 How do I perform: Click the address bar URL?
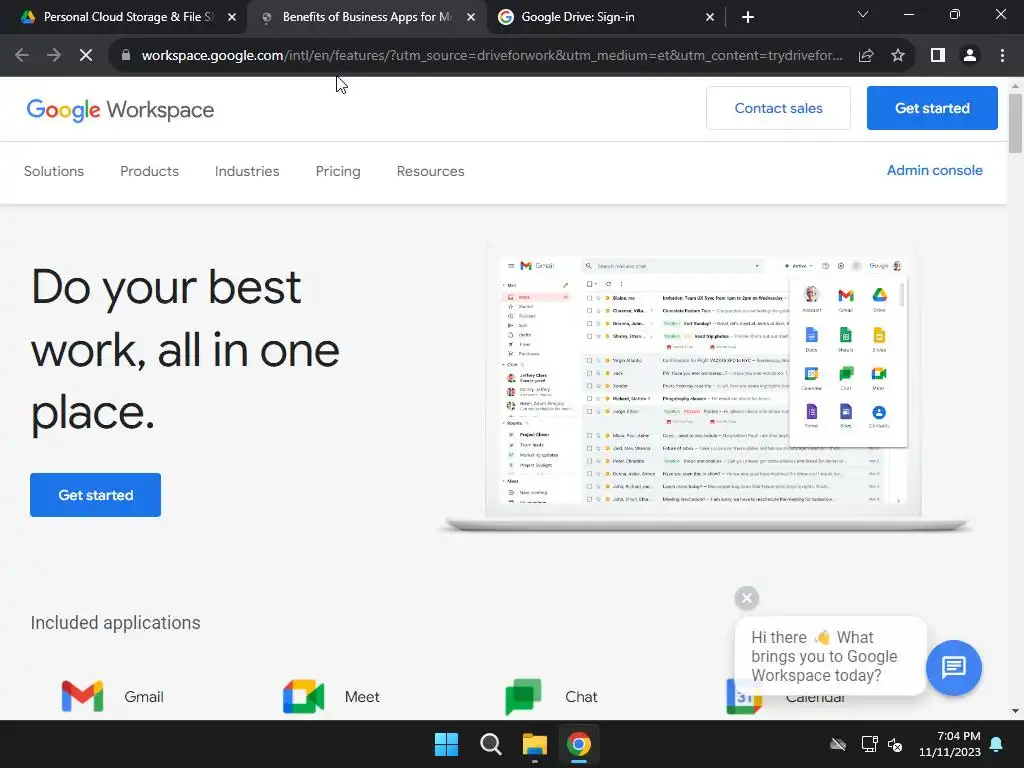(x=492, y=56)
